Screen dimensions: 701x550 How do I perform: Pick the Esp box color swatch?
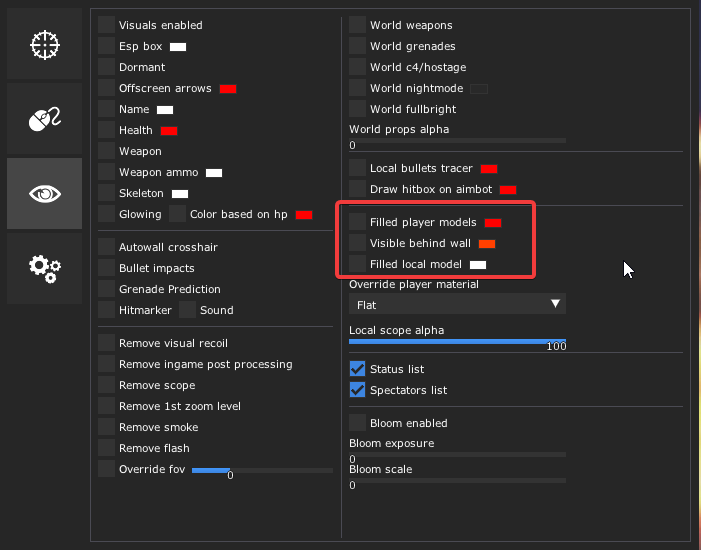coord(178,47)
